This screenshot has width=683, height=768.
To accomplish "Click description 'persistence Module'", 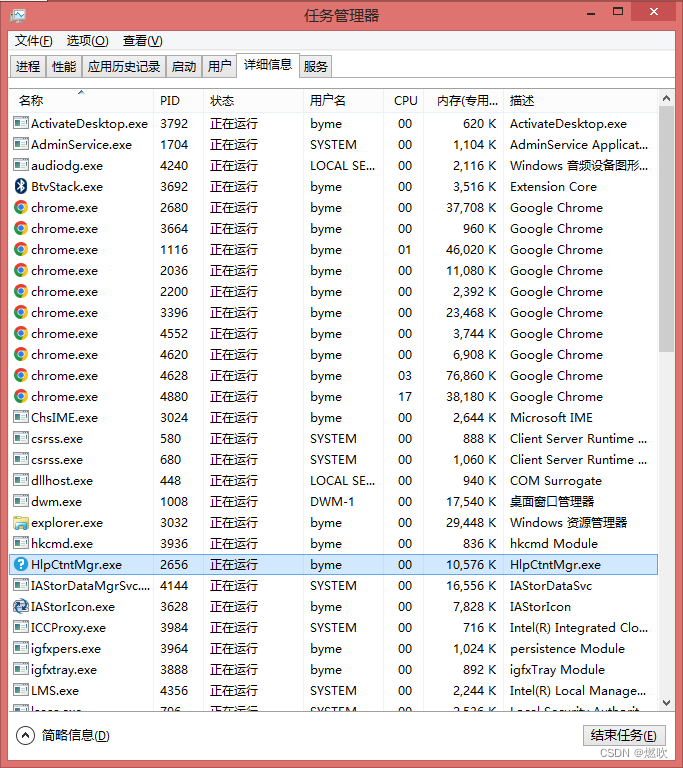I will point(567,648).
